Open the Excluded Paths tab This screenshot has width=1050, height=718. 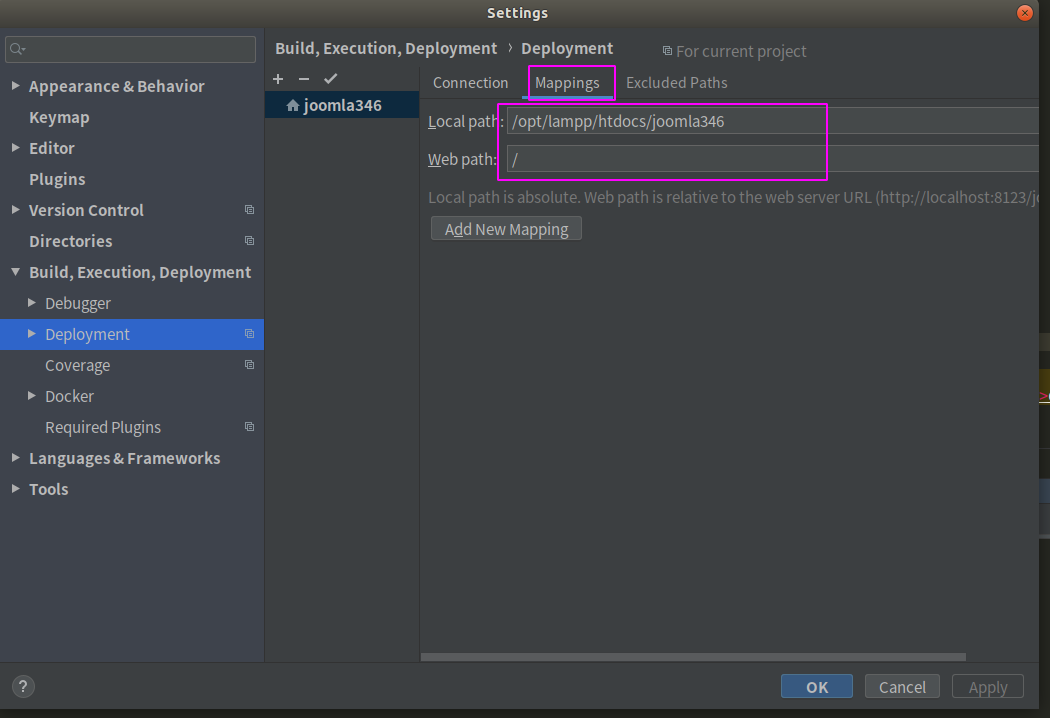676,83
